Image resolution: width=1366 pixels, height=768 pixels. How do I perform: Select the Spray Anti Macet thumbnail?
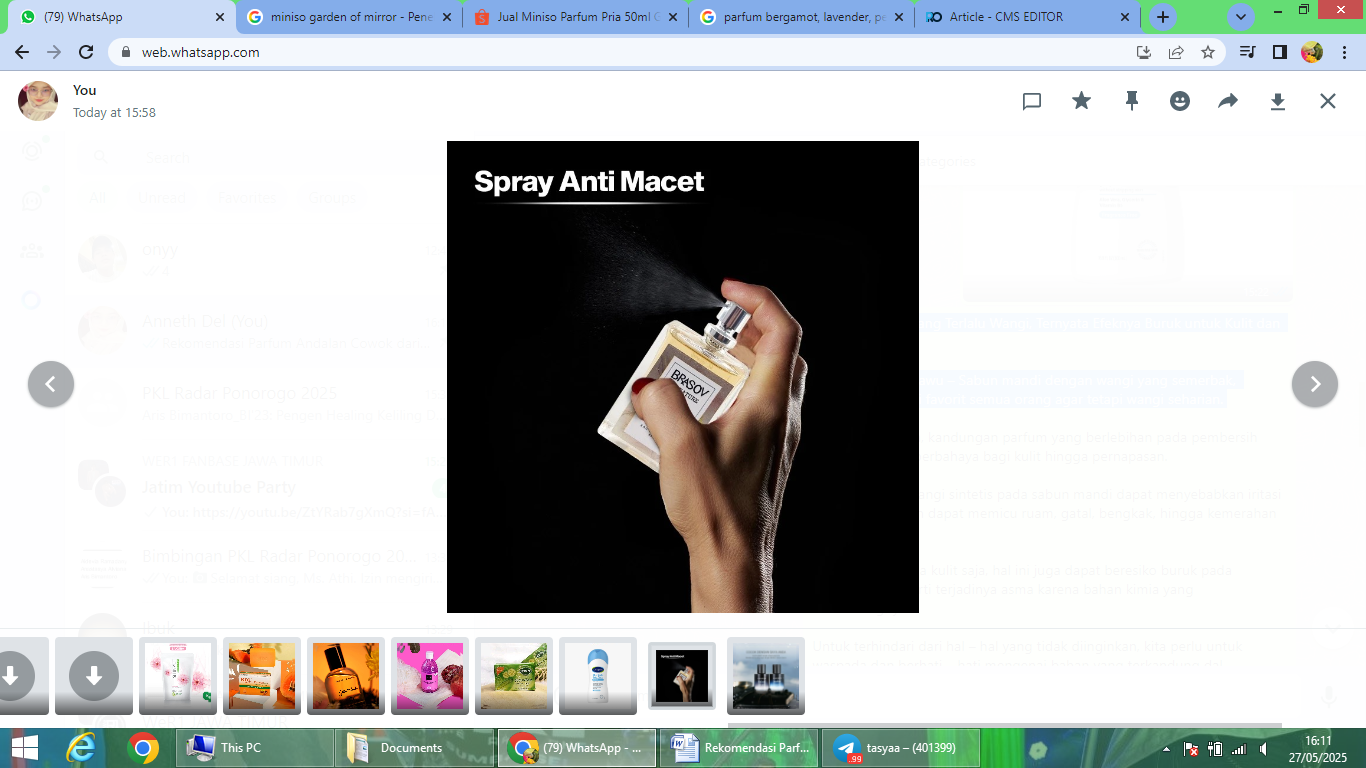click(x=682, y=676)
